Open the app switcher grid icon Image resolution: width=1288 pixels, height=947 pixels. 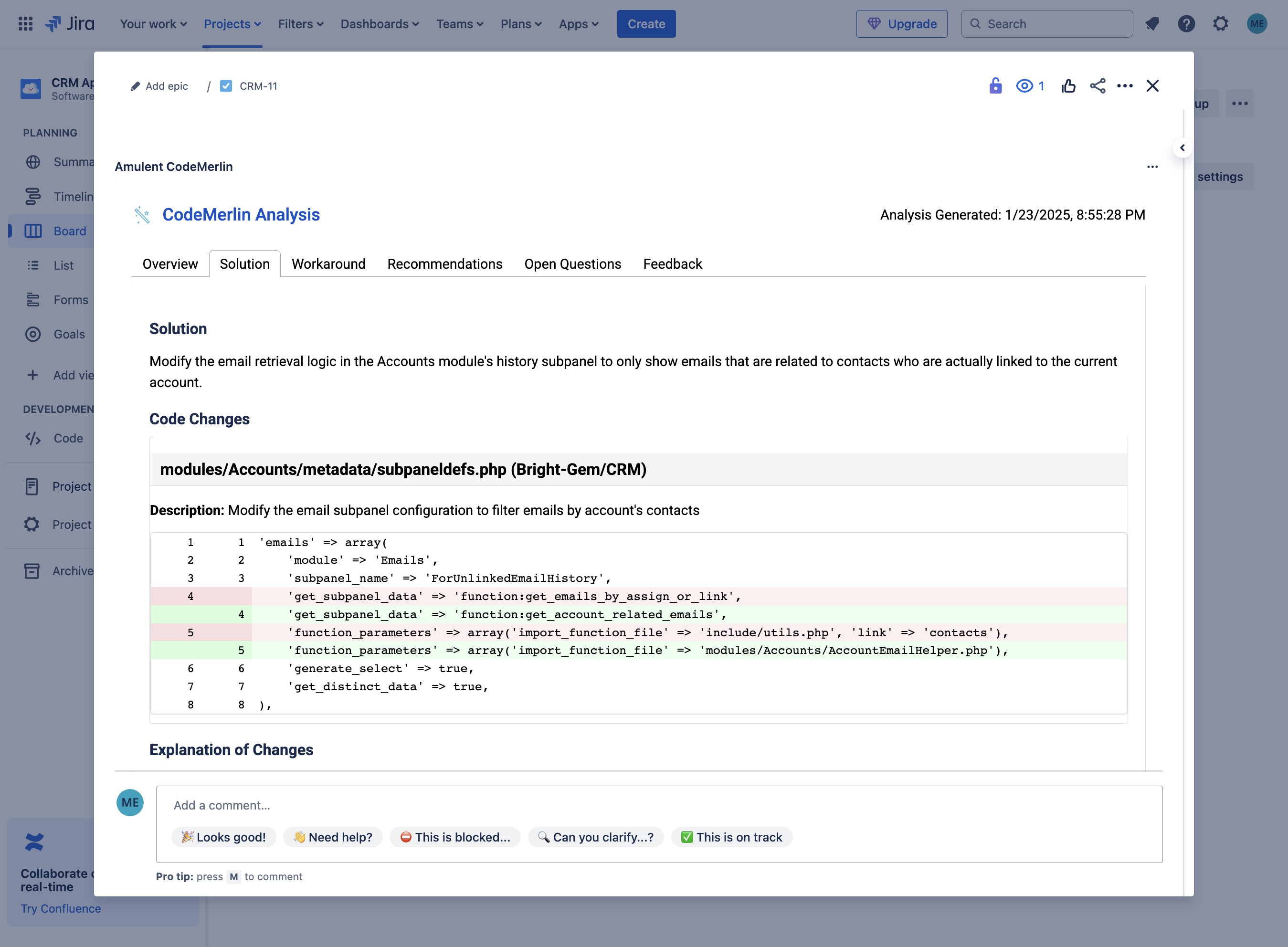point(25,24)
